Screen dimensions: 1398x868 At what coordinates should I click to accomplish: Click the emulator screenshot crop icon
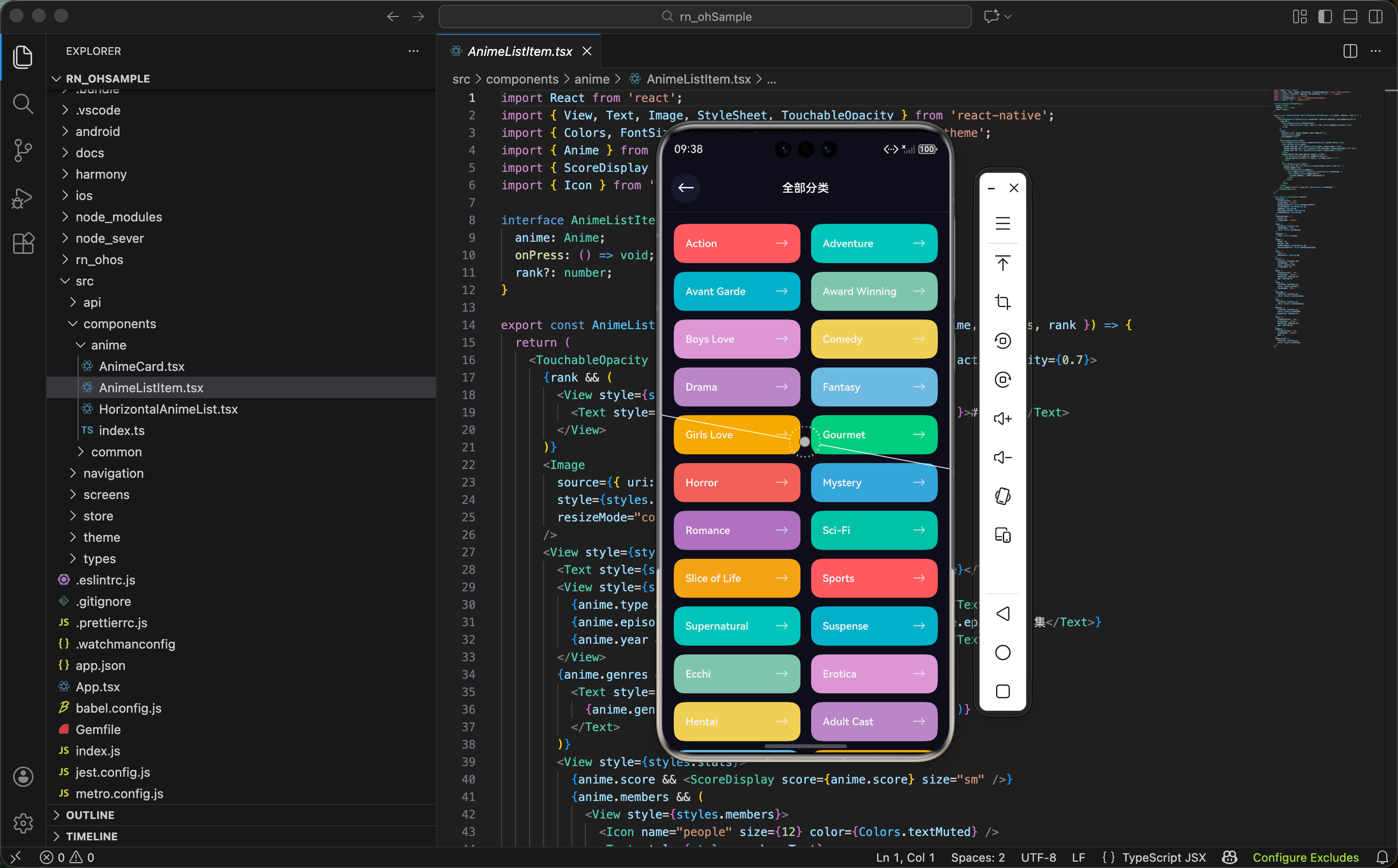(x=1002, y=302)
